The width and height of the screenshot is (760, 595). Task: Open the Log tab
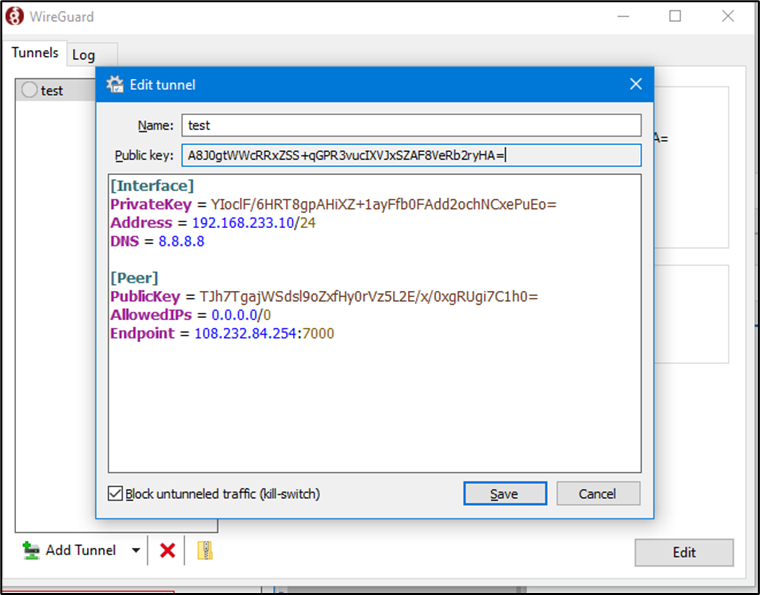pyautogui.click(x=83, y=55)
